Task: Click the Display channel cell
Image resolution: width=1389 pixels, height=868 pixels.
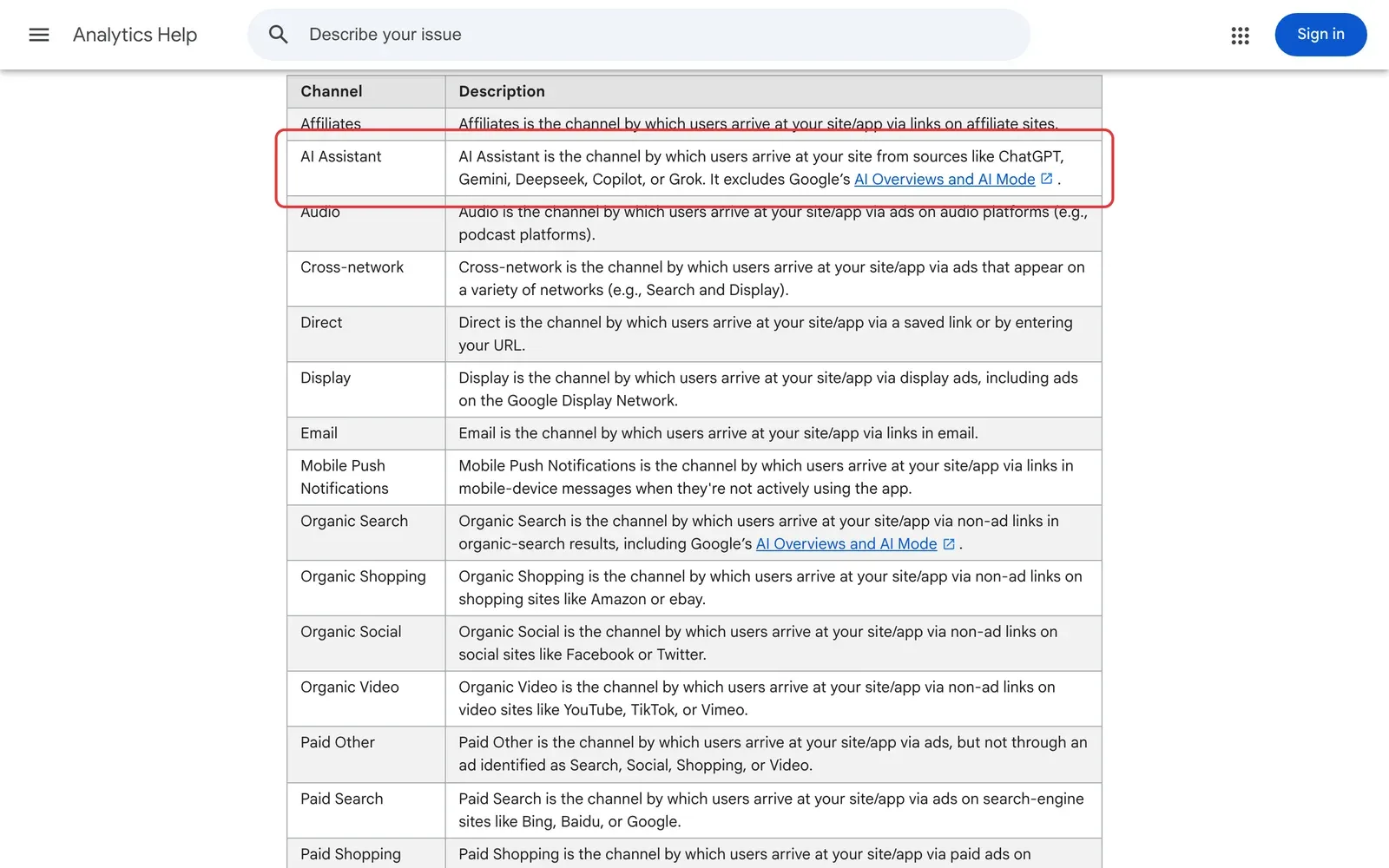Action: 366,390
